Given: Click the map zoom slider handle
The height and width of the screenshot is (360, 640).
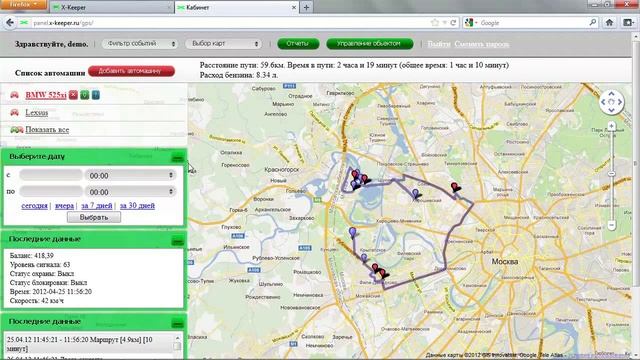Looking at the screenshot, I should point(611,174).
